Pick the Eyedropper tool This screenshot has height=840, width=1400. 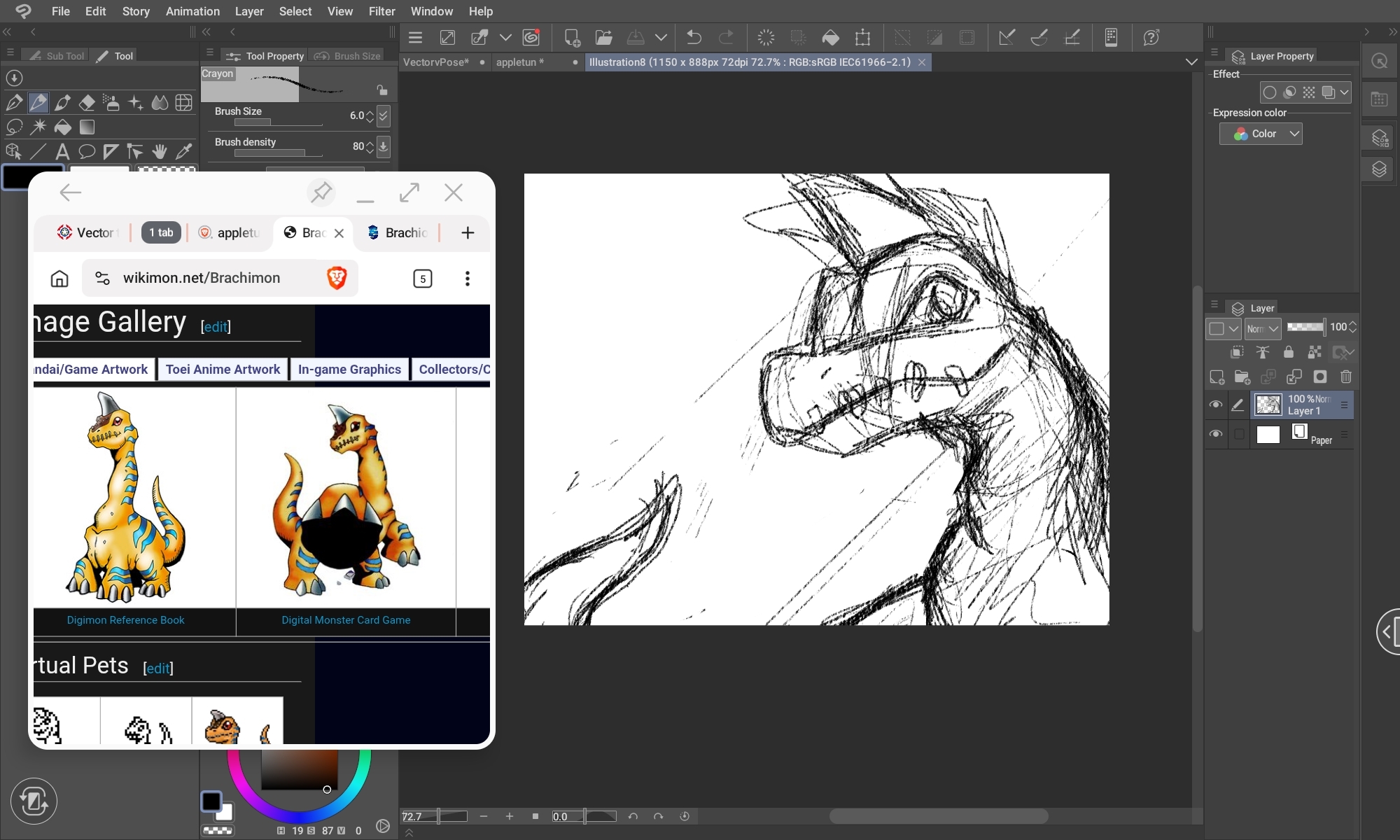[183, 151]
